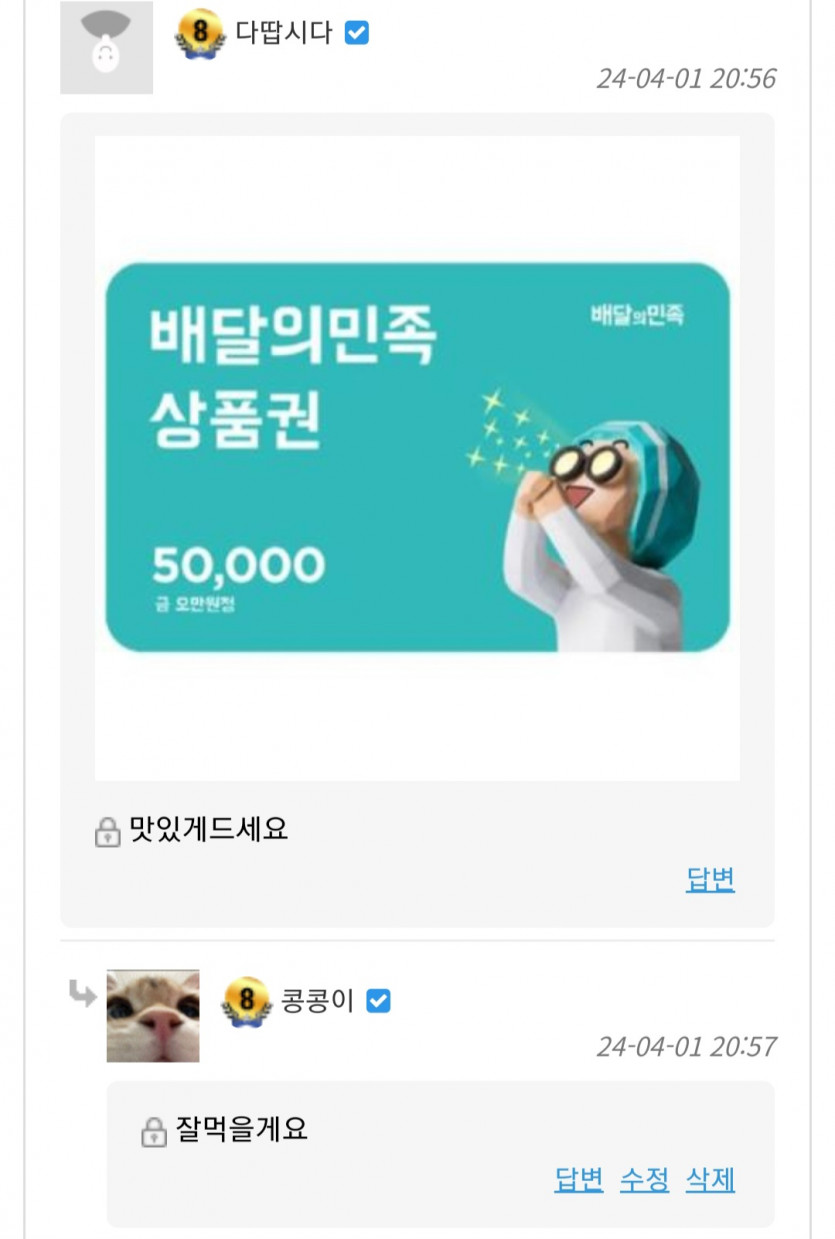Click the level 8 badge beside 콩콩이

(x=247, y=1001)
